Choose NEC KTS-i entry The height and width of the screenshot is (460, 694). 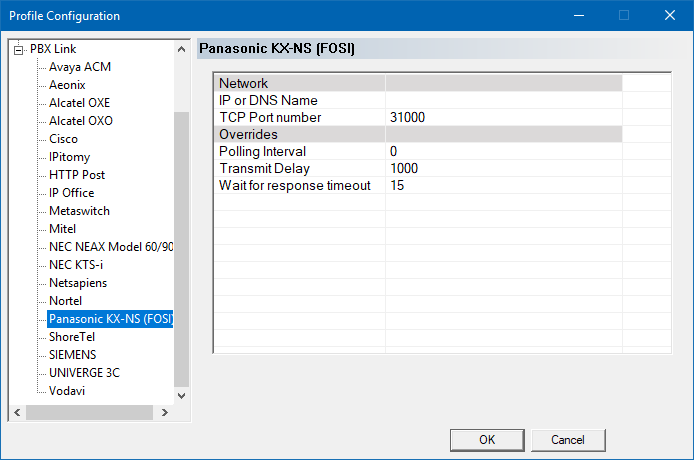coord(76,265)
